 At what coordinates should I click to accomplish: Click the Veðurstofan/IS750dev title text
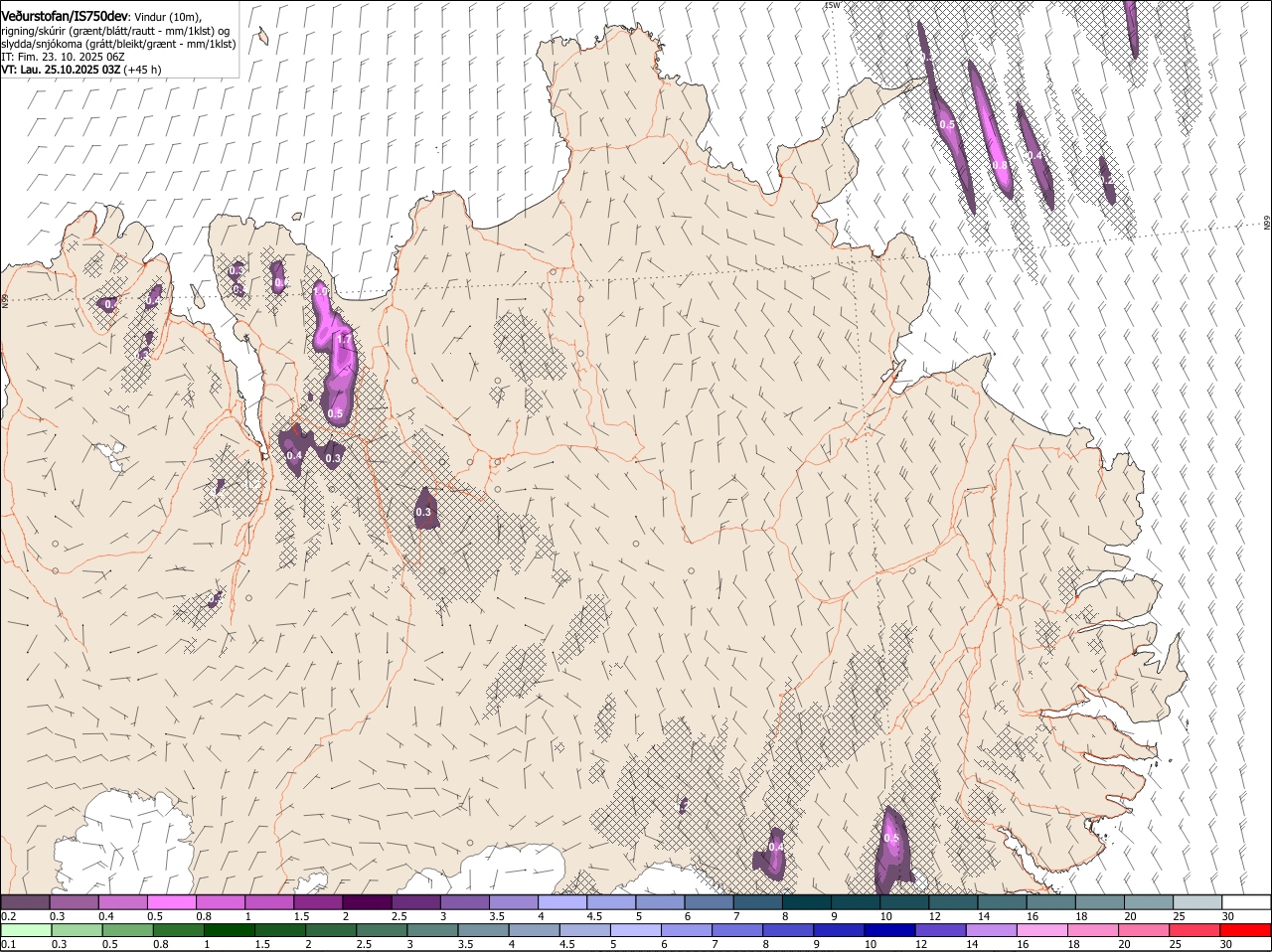click(65, 15)
